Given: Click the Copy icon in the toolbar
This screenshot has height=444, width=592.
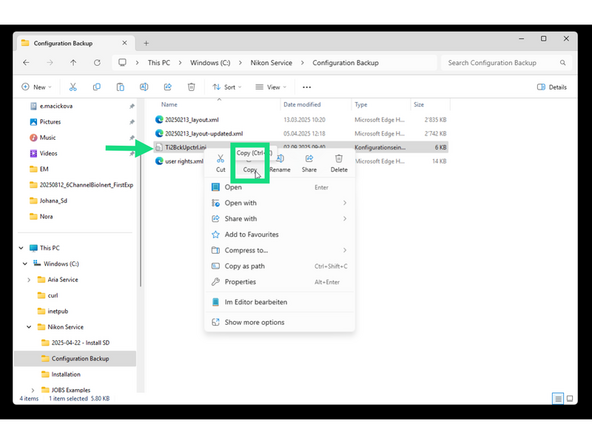Looking at the screenshot, I should point(97,87).
